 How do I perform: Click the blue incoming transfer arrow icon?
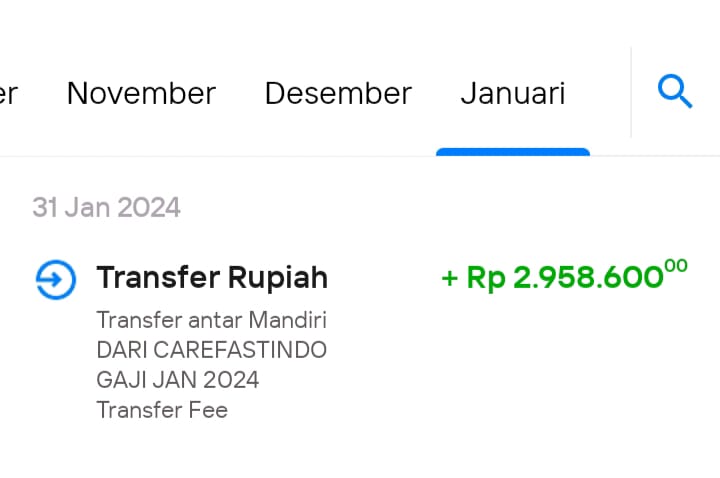[56, 280]
